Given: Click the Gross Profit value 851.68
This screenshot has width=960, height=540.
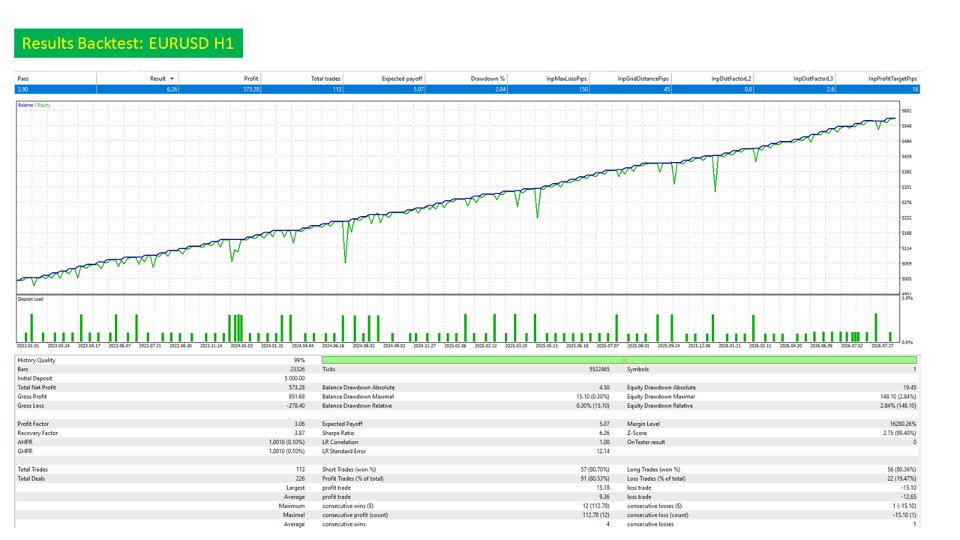Looking at the screenshot, I should [x=296, y=397].
